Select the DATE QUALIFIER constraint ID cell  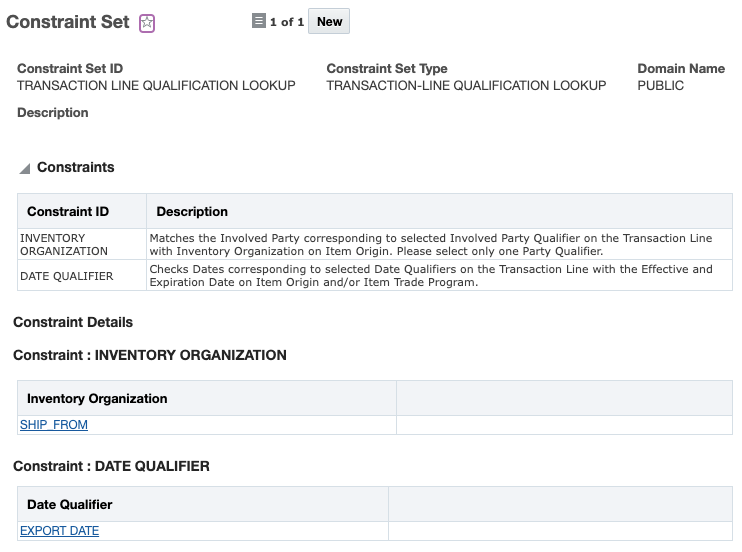click(x=67, y=276)
